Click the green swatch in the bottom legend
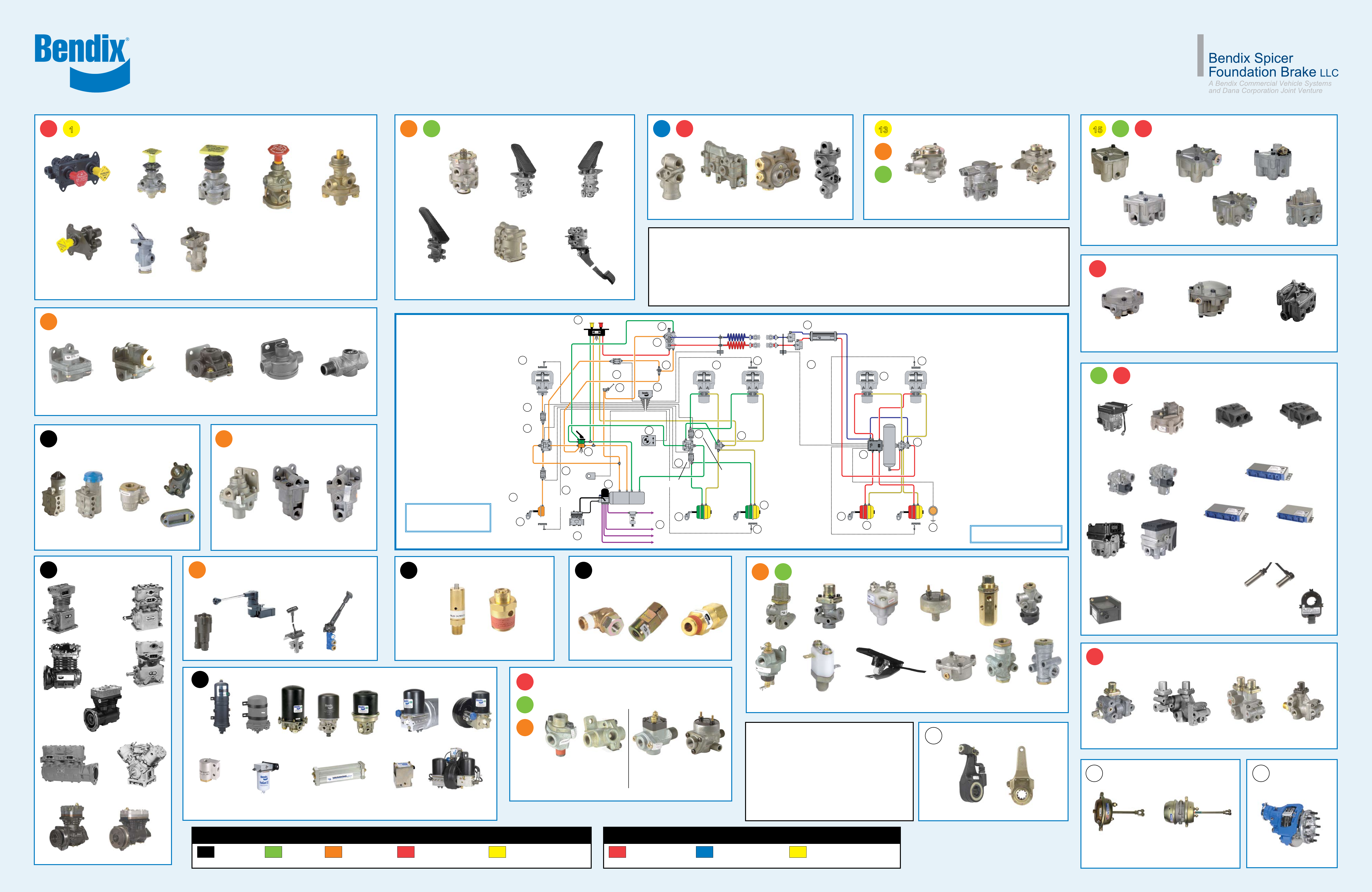The image size is (1372, 892). point(273,852)
